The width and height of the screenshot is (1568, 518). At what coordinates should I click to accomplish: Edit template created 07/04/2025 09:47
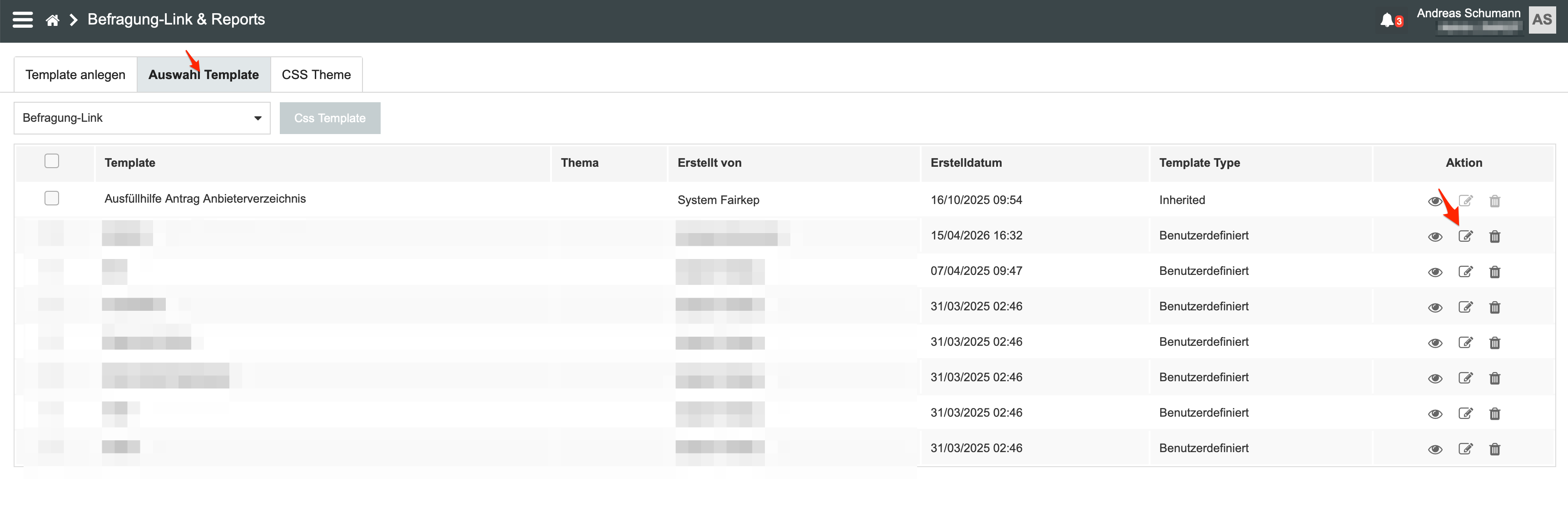[x=1465, y=271]
